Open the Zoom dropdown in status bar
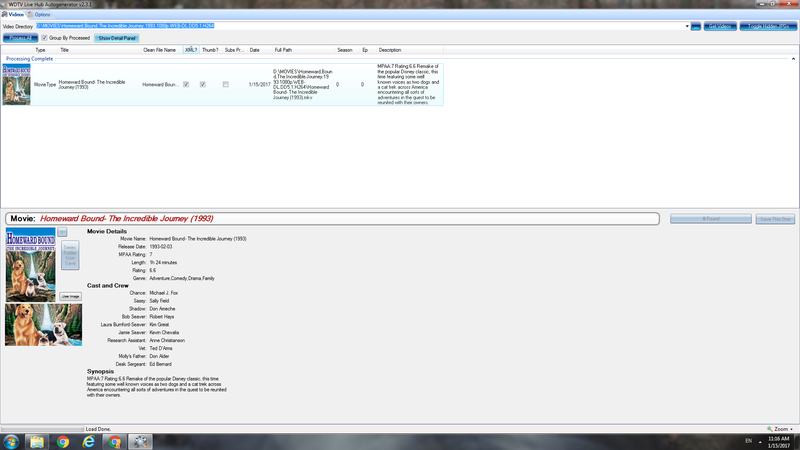This screenshot has height=450, width=800. point(780,429)
